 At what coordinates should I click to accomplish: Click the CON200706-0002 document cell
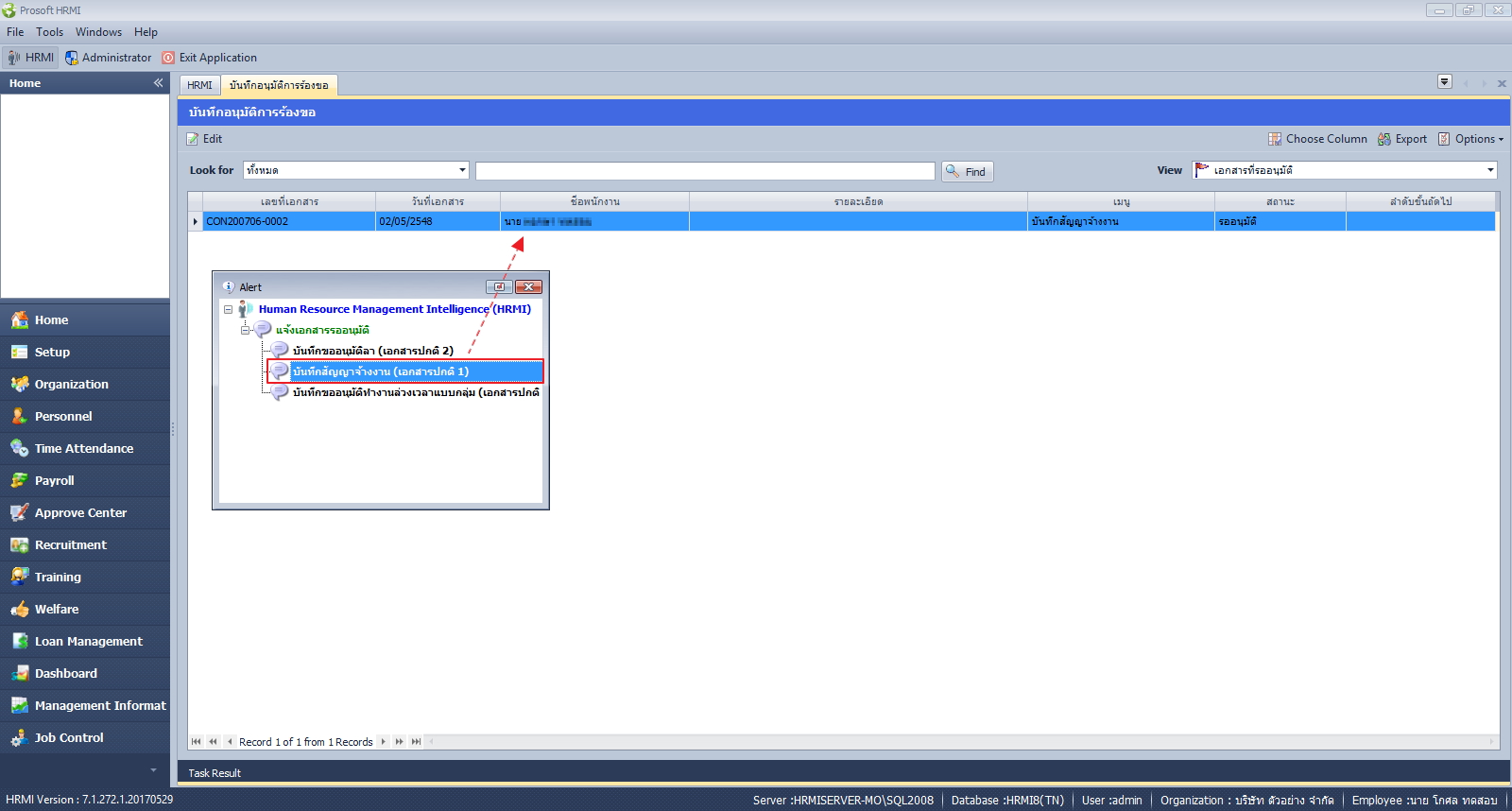[x=289, y=221]
